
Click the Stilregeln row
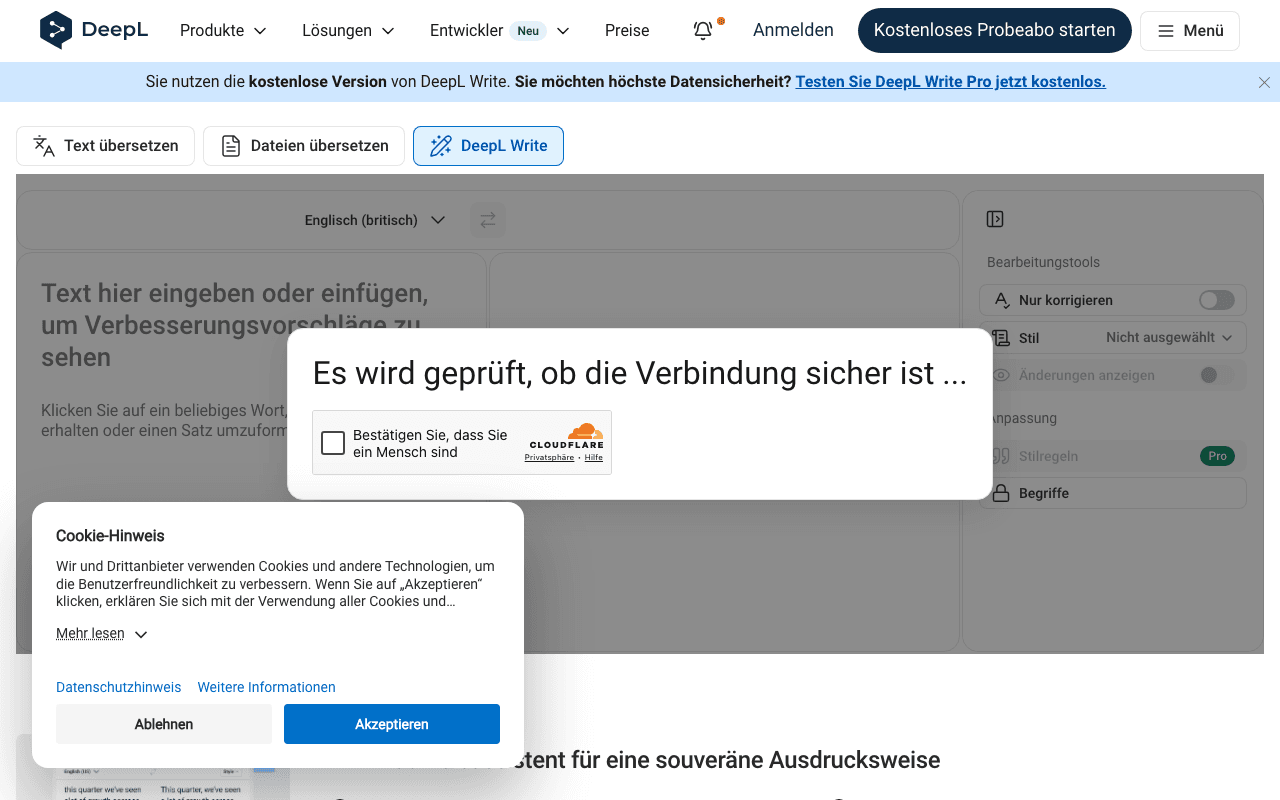tap(1113, 456)
